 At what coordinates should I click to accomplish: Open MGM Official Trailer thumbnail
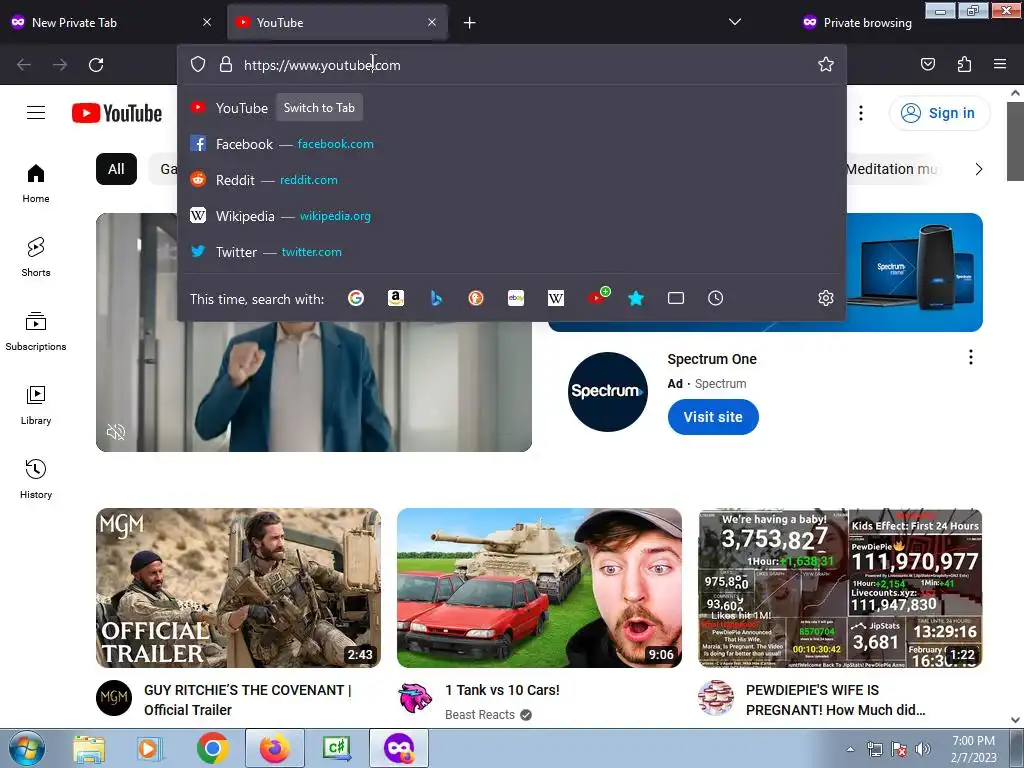click(238, 588)
